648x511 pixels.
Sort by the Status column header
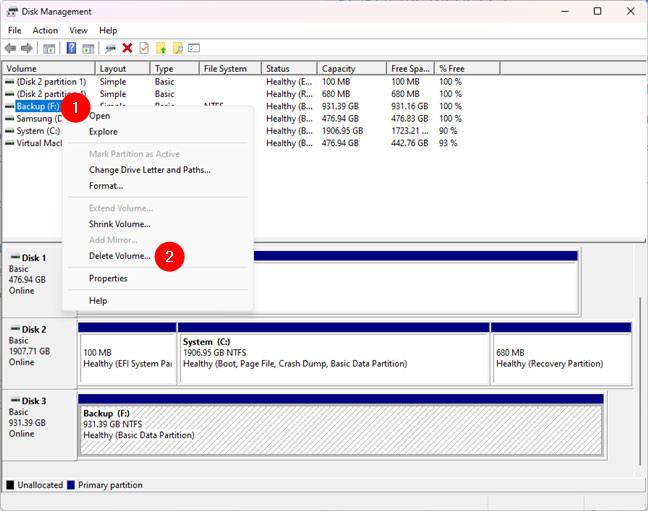coord(289,69)
